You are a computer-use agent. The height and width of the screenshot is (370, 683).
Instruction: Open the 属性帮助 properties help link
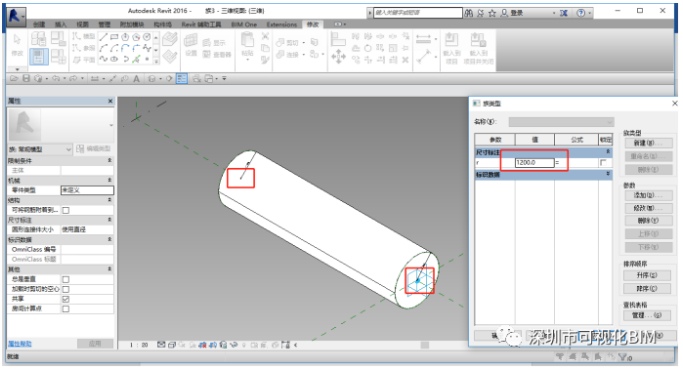pos(20,344)
